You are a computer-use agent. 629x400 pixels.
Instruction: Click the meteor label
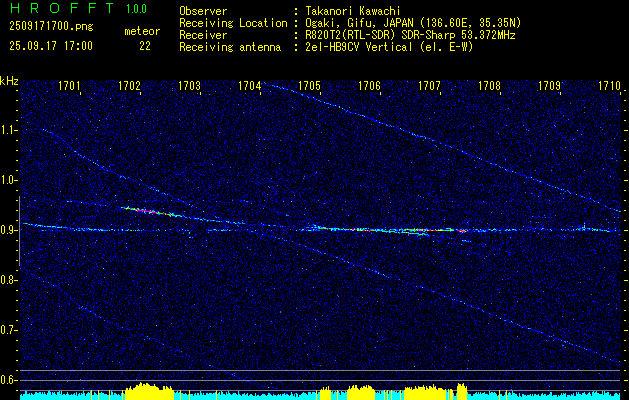coord(142,31)
